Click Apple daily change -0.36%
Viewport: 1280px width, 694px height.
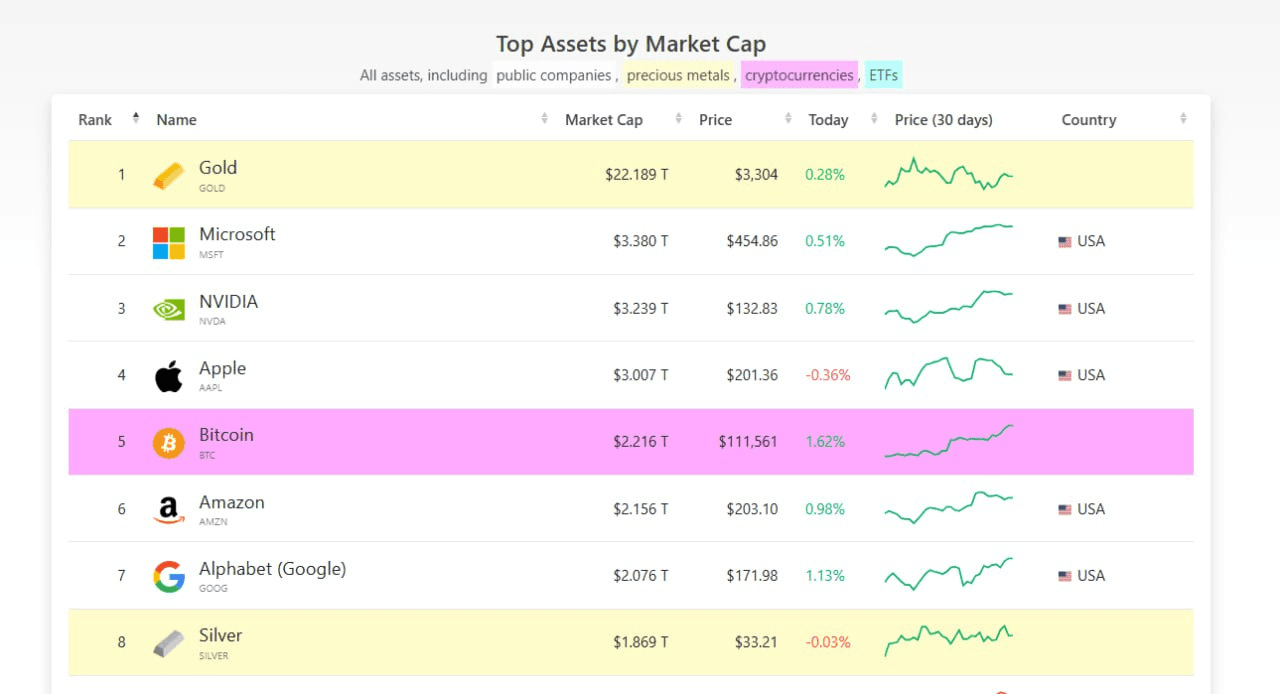click(828, 375)
